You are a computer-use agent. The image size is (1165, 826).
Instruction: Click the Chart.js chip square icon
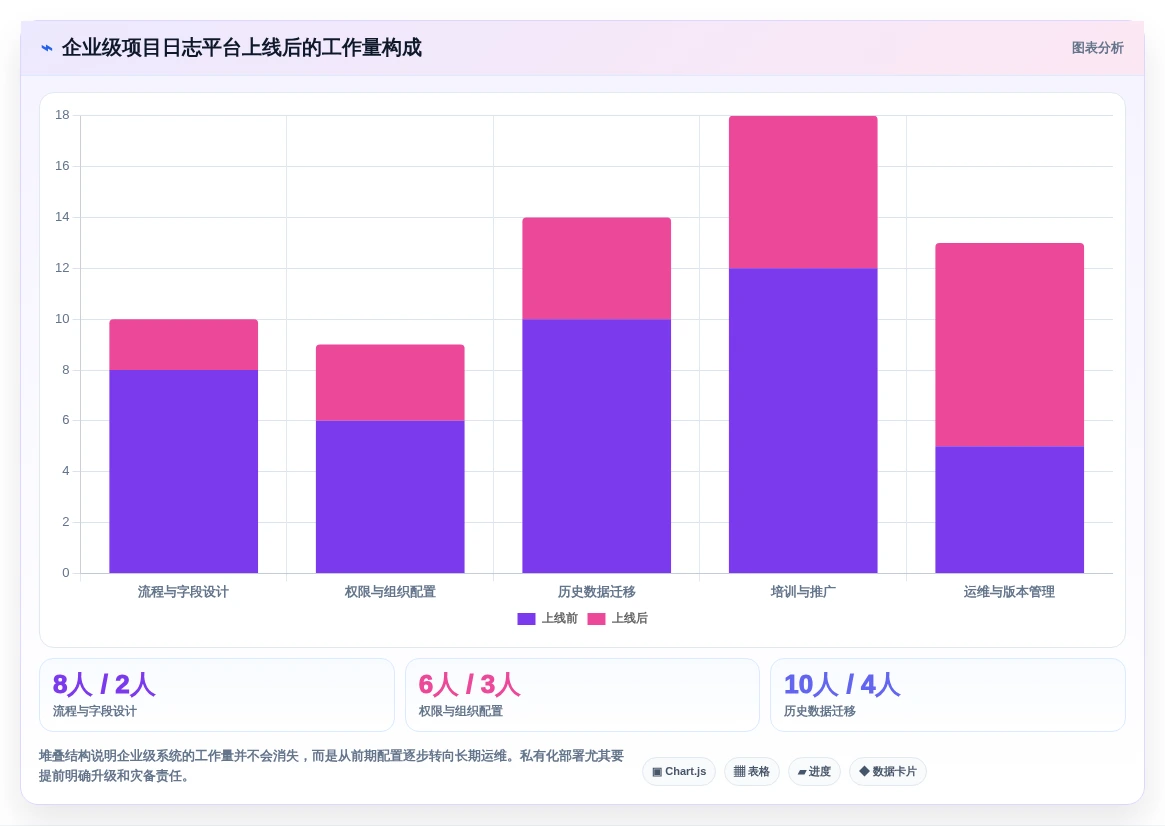(x=657, y=772)
